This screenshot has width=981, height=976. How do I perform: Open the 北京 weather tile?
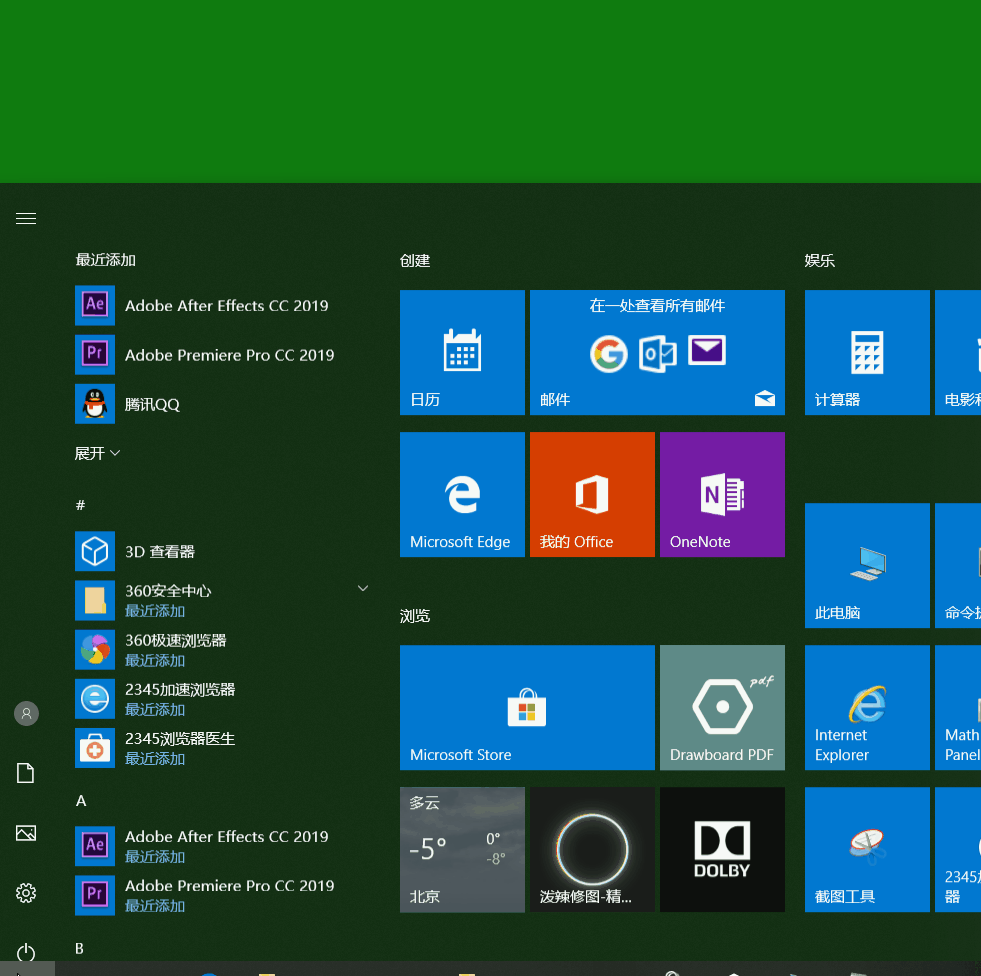coord(462,850)
